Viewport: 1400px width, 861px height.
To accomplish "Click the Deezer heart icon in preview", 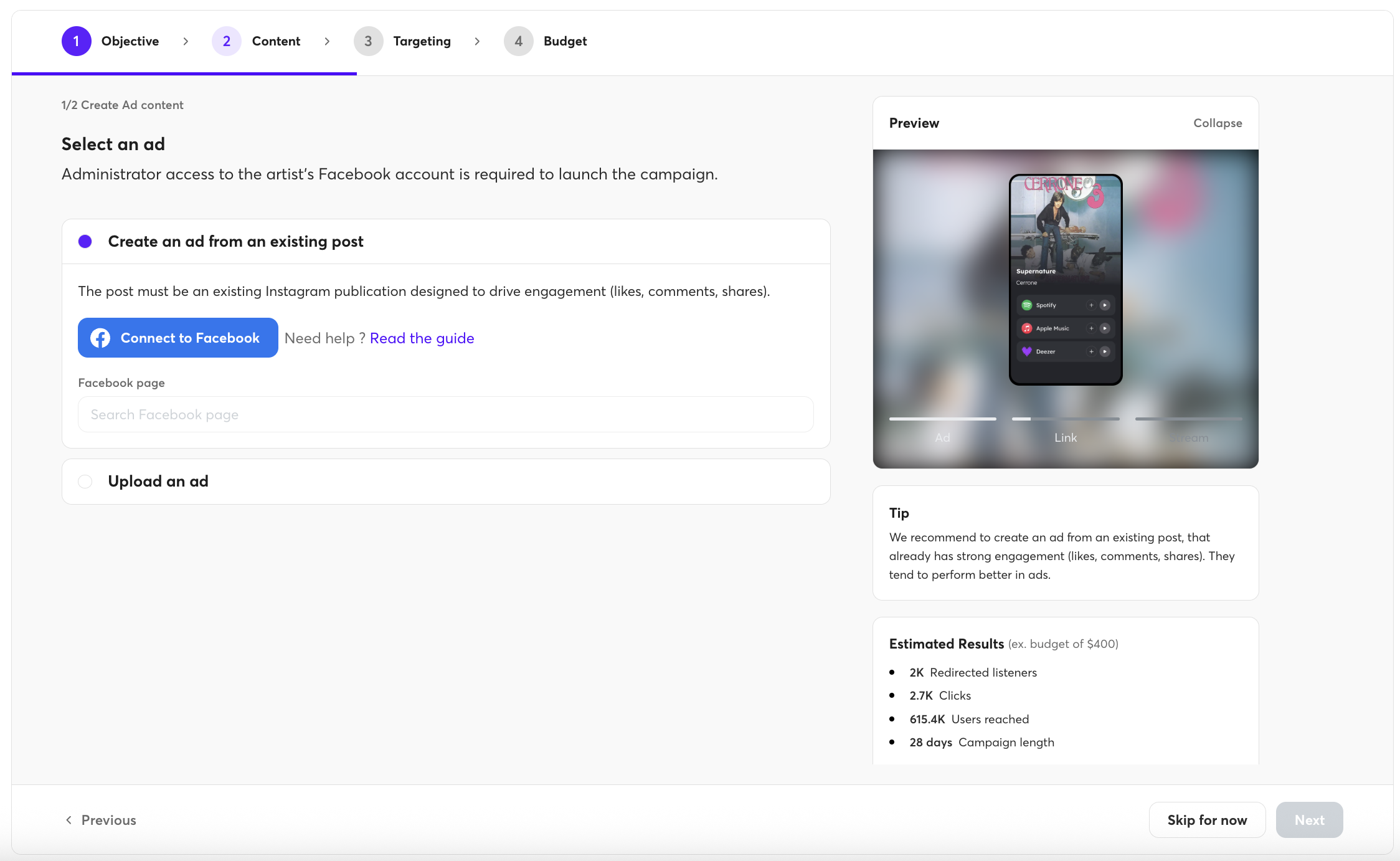I will tap(1026, 351).
